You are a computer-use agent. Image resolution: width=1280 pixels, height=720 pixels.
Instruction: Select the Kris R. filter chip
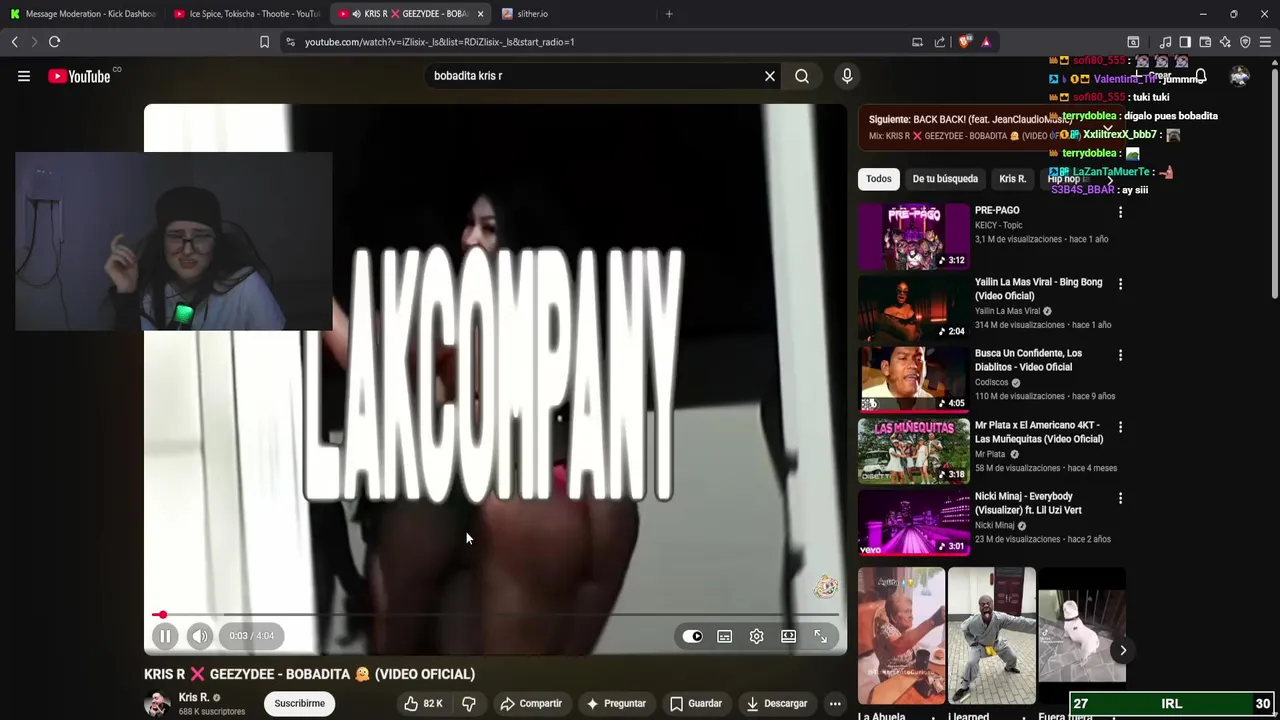pyautogui.click(x=1012, y=179)
